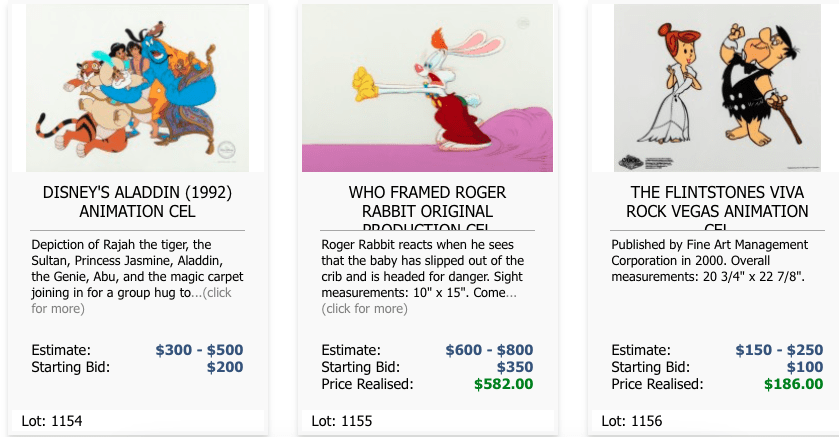Viewport: 839px width, 437px height.
Task: Open The Flintstones Viva Rock Vegas title
Action: tap(717, 201)
